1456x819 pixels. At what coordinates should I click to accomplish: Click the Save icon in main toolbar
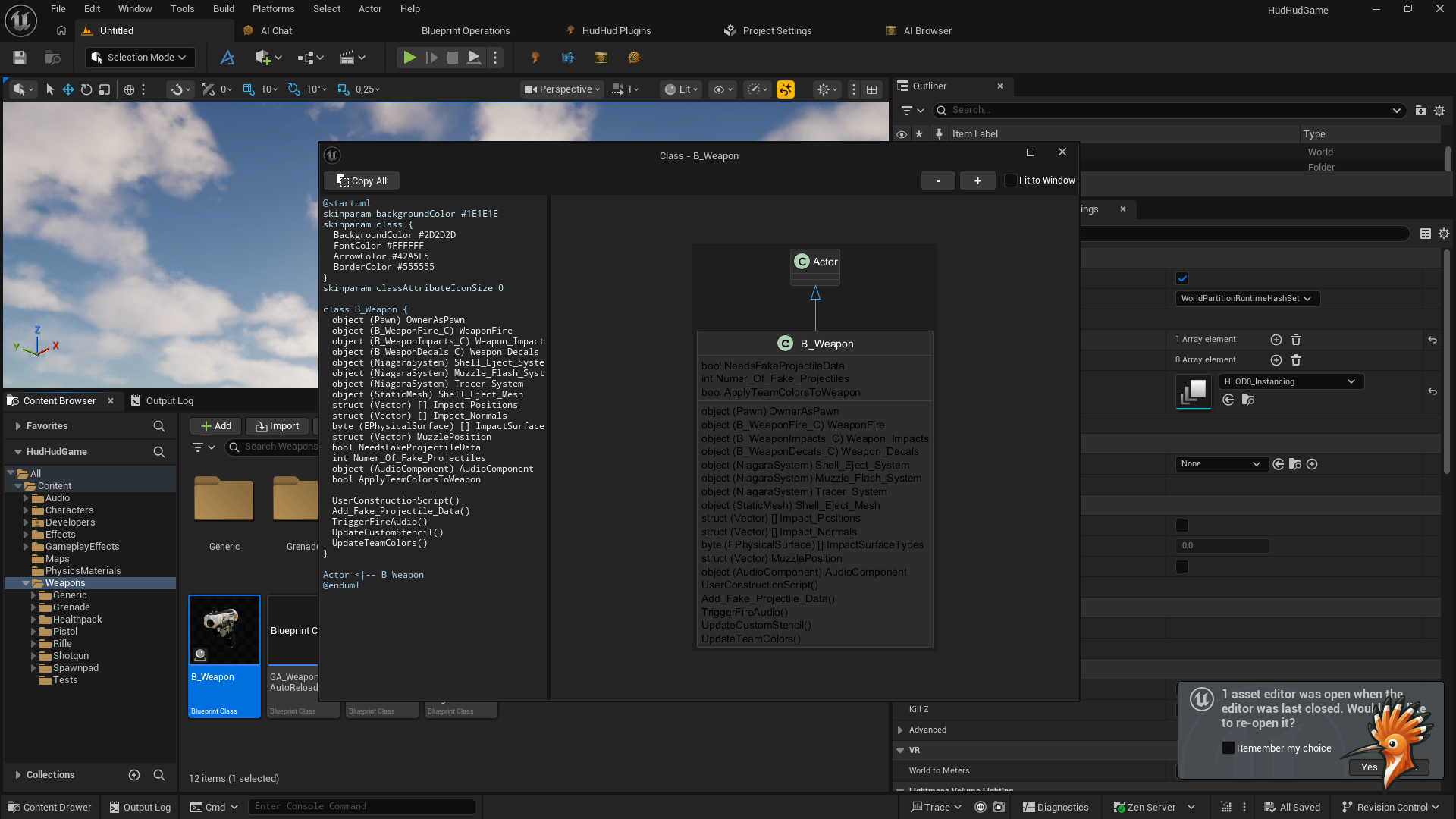click(x=20, y=58)
